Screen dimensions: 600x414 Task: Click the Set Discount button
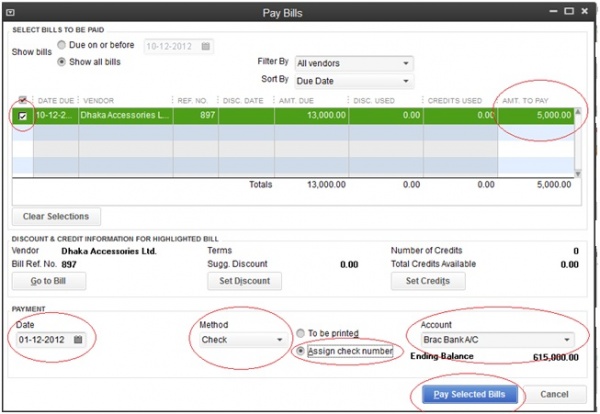[x=245, y=281]
